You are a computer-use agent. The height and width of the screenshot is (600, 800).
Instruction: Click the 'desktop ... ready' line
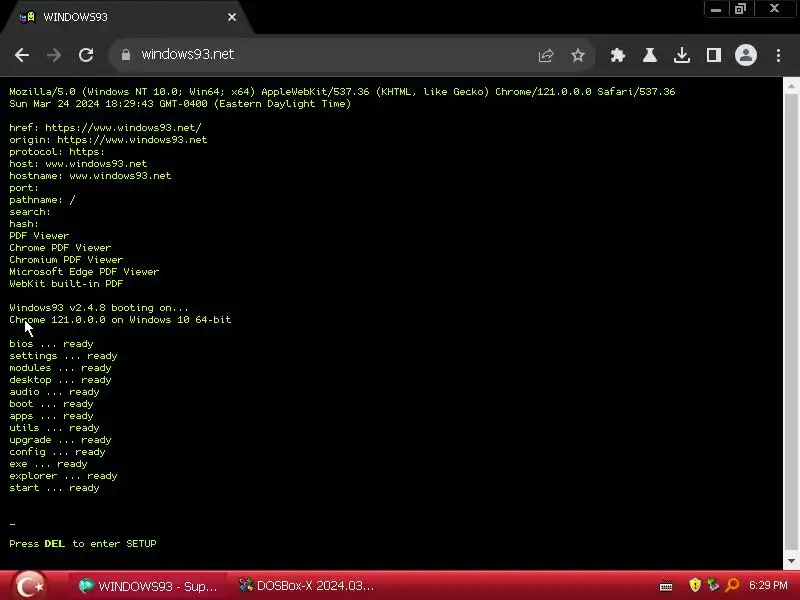pyautogui.click(x=60, y=380)
